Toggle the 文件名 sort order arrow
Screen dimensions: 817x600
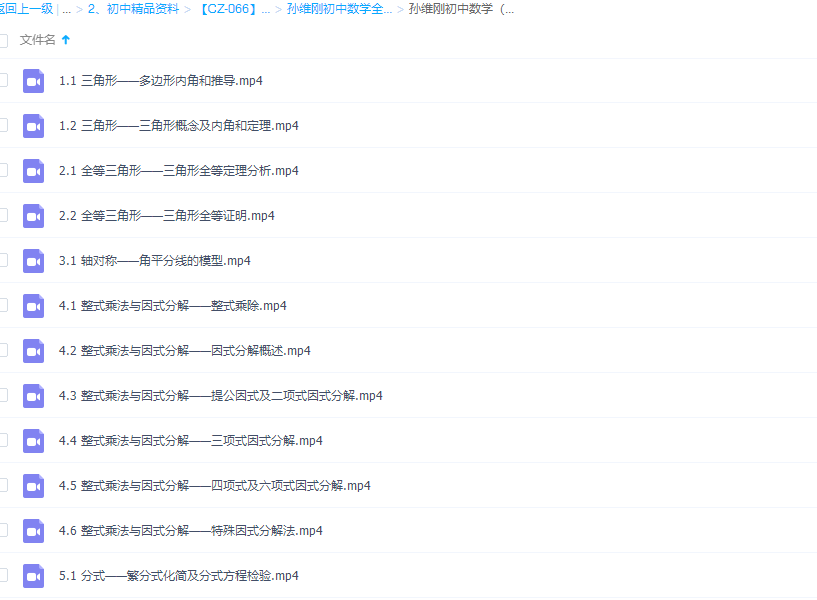[66, 41]
